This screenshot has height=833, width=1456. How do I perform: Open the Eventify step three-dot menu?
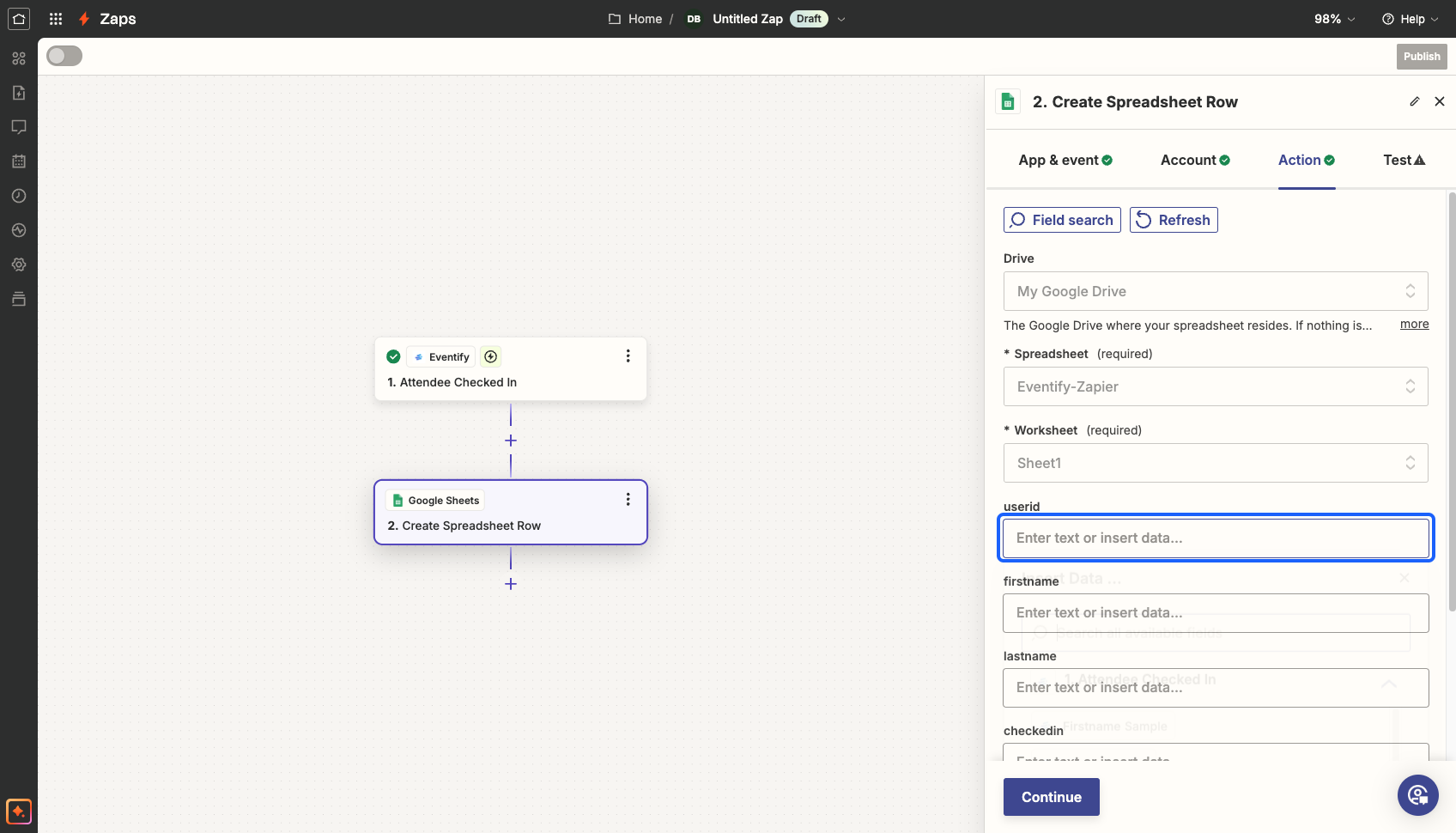click(628, 356)
